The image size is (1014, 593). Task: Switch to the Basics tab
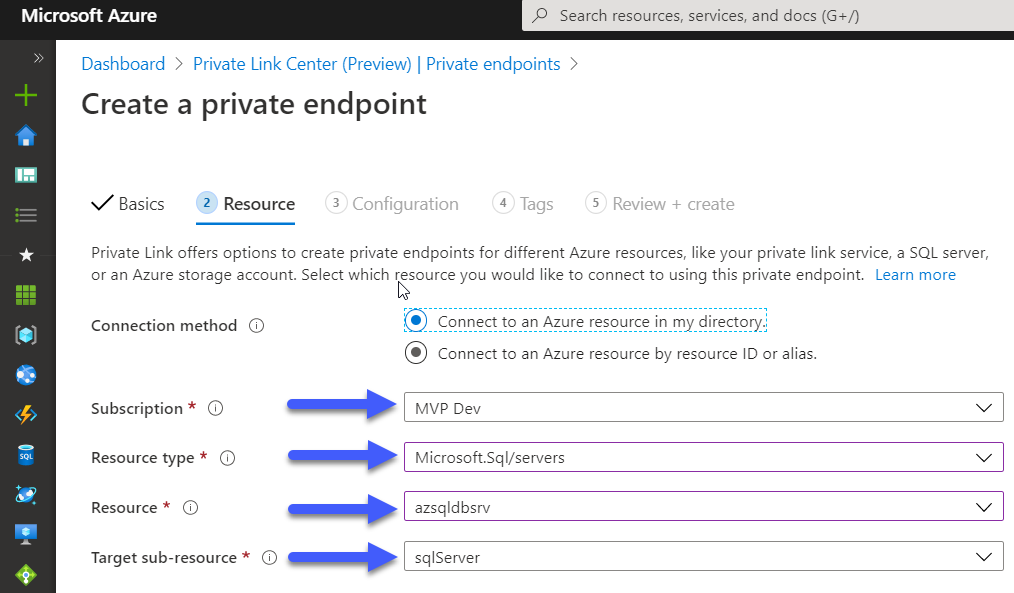click(128, 204)
